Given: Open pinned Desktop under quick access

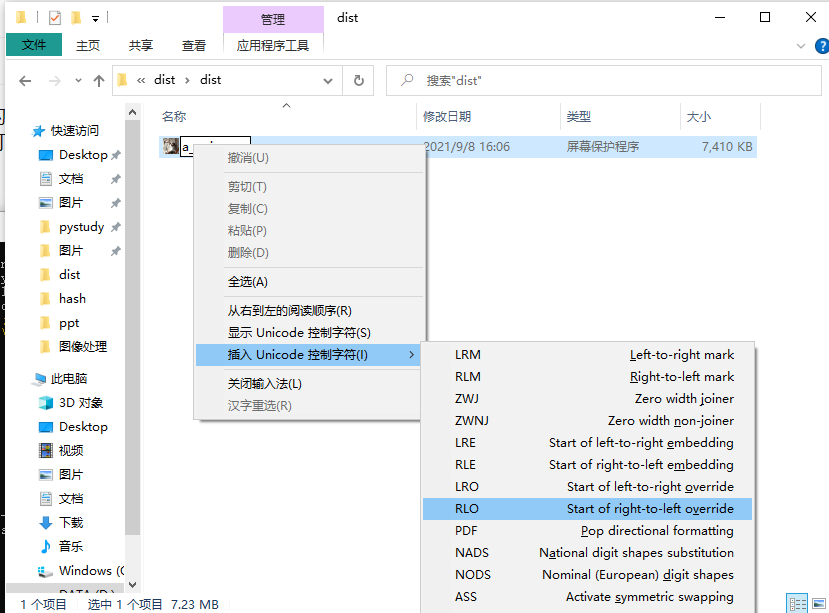Looking at the screenshot, I should pos(83,155).
